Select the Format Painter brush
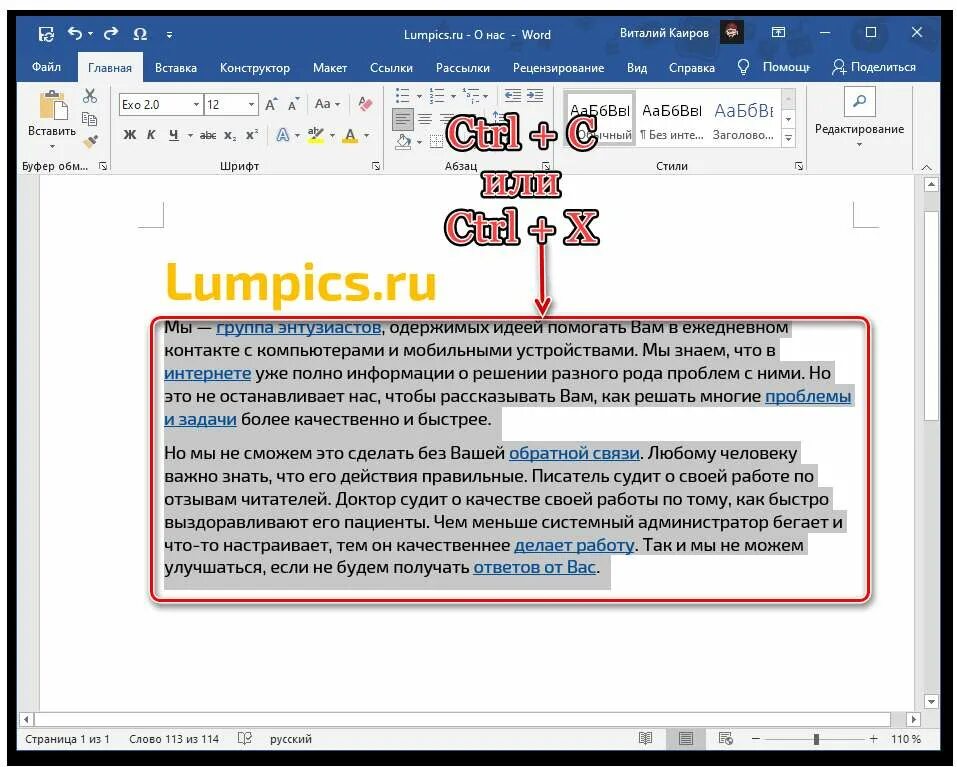The width and height of the screenshot is (957, 767). pos(90,141)
